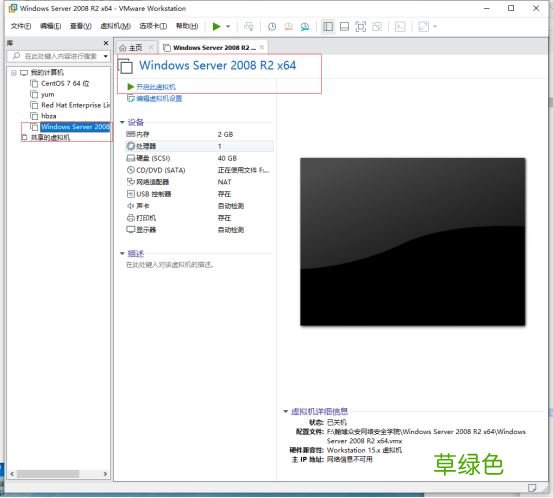Click the 40 GB hard disk value
The image size is (553, 498).
point(227,158)
